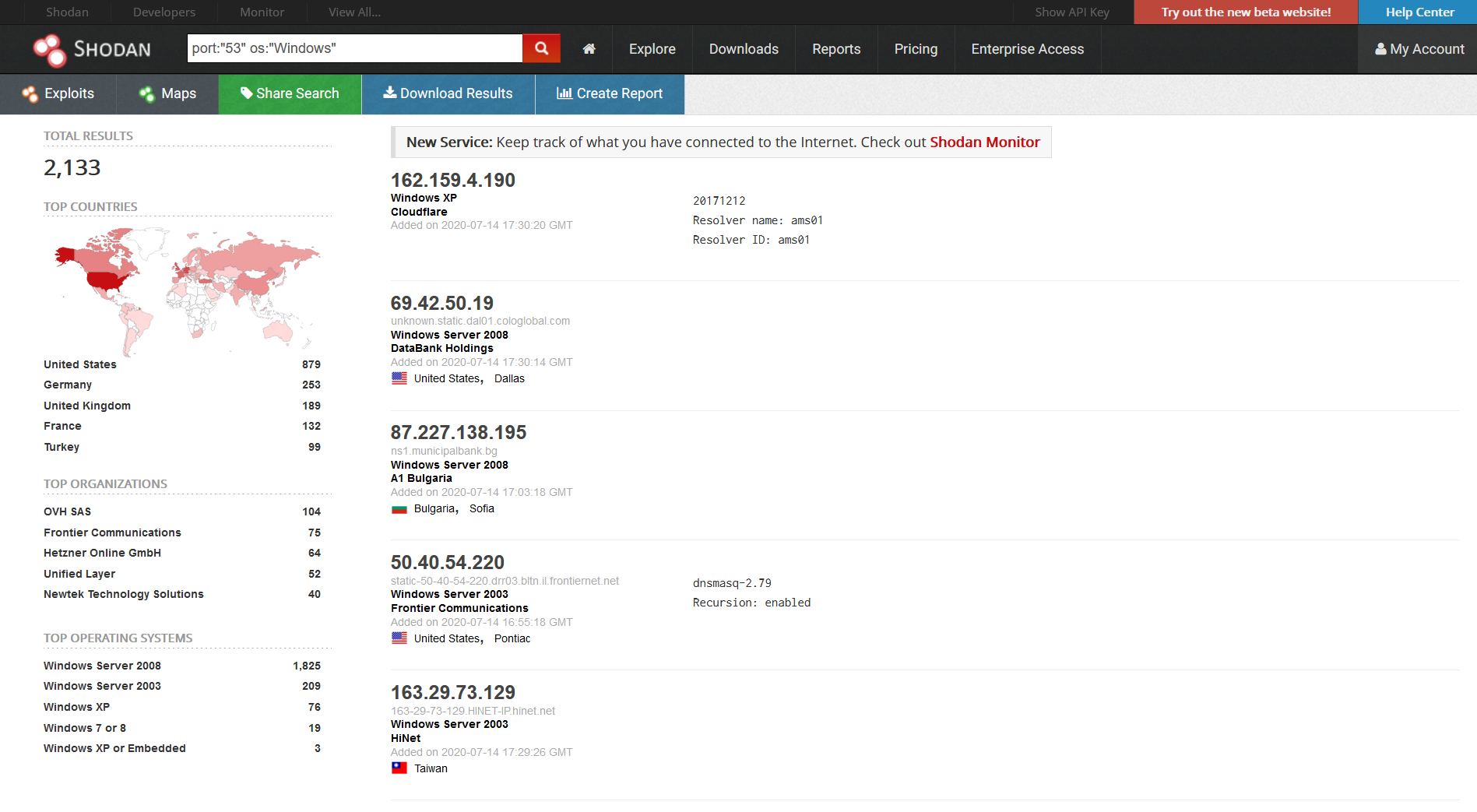Click the HiNet organization link
The image size is (1477, 812).
coord(406,738)
